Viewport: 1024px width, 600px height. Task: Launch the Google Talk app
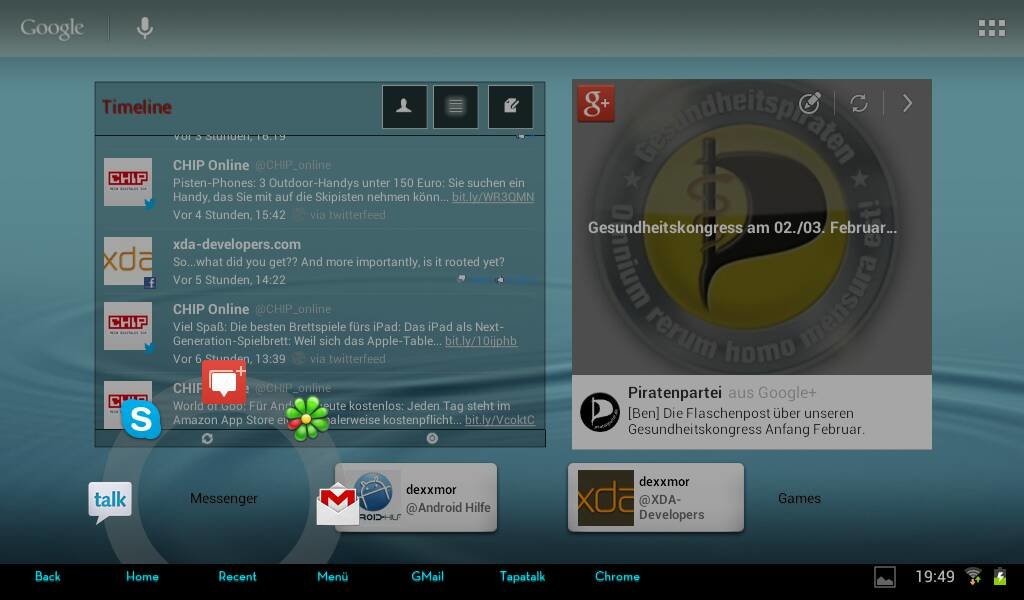tap(110, 501)
